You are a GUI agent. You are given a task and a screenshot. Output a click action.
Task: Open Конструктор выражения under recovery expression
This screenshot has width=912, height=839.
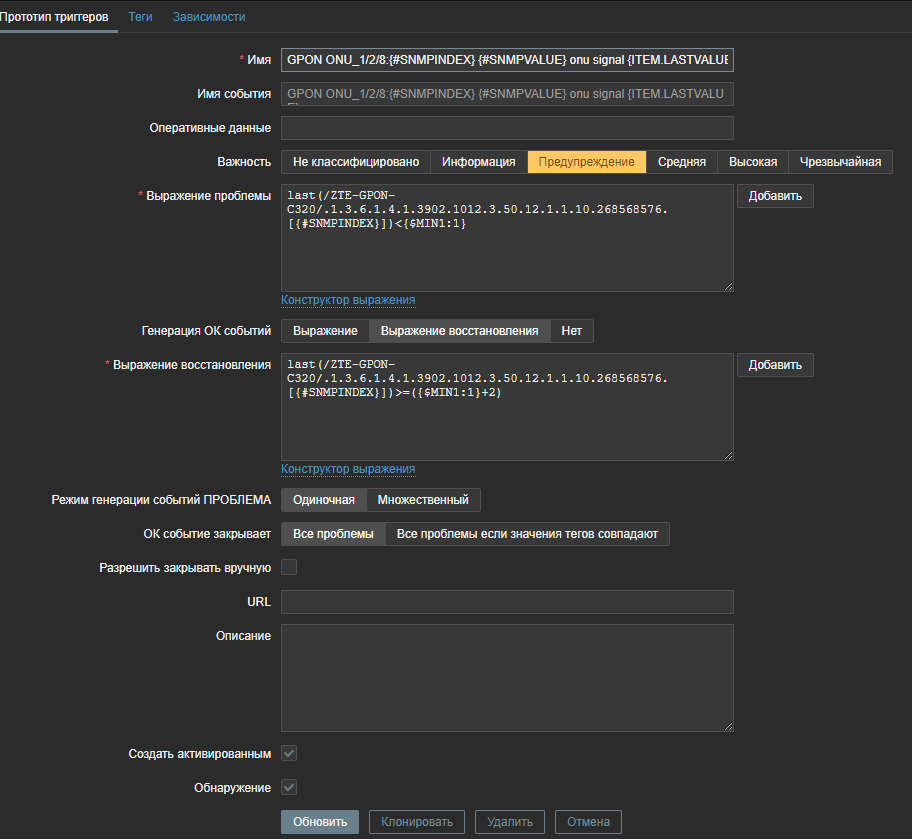click(x=348, y=469)
